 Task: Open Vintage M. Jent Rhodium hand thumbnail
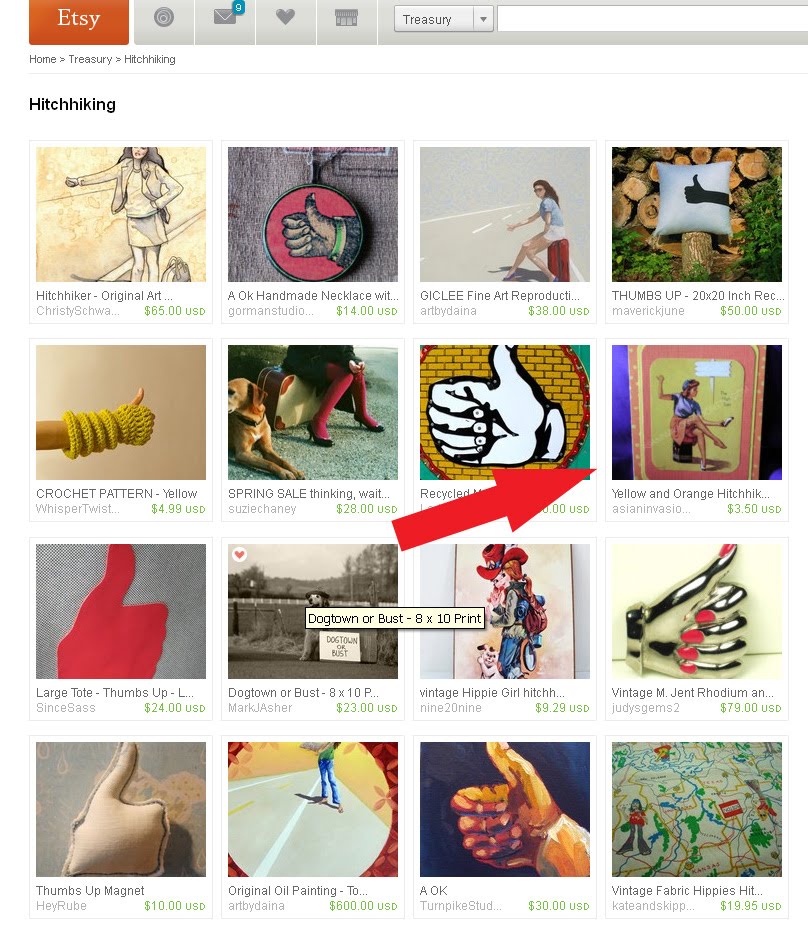point(697,611)
